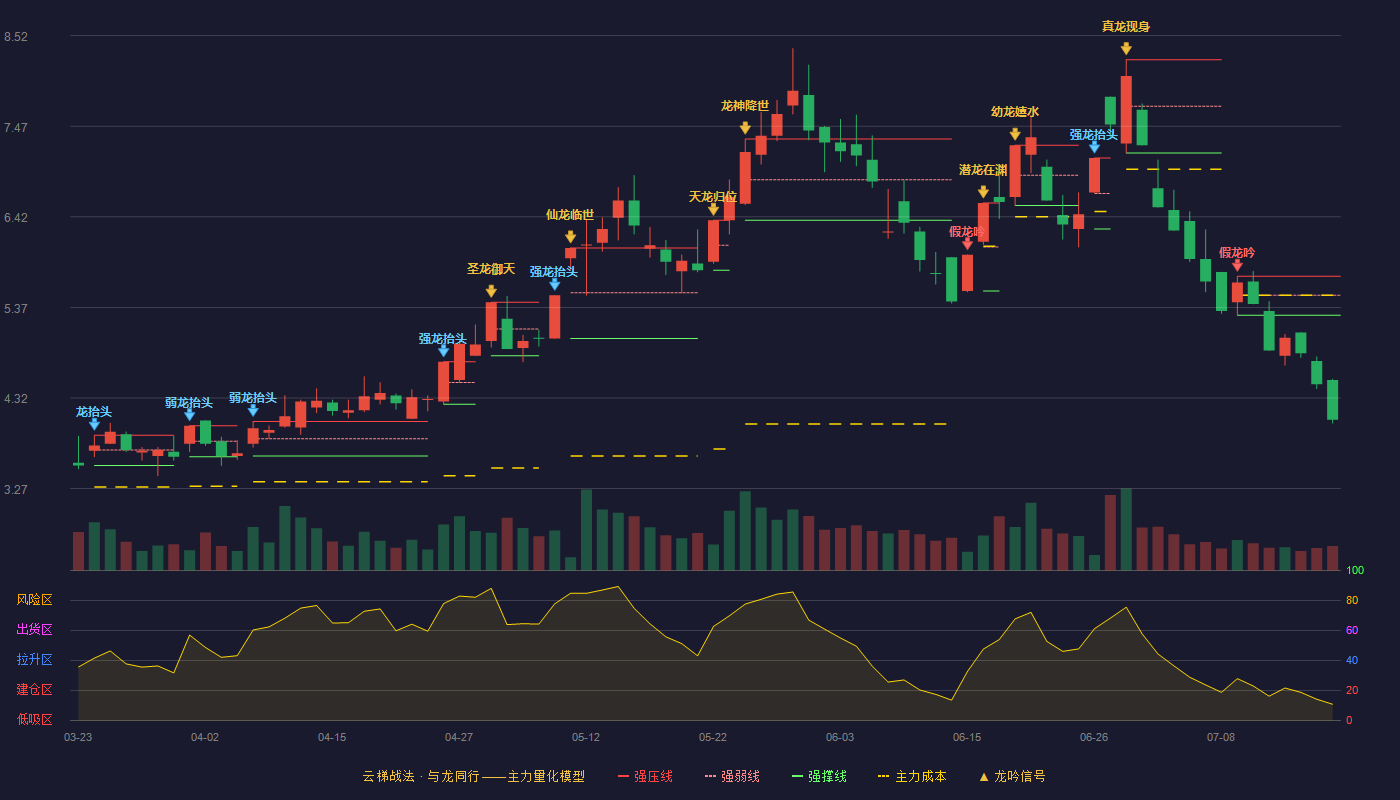Viewport: 1400px width, 800px height.
Task: Toggle the 龙吟信号 legend entry
Action: point(1012,776)
